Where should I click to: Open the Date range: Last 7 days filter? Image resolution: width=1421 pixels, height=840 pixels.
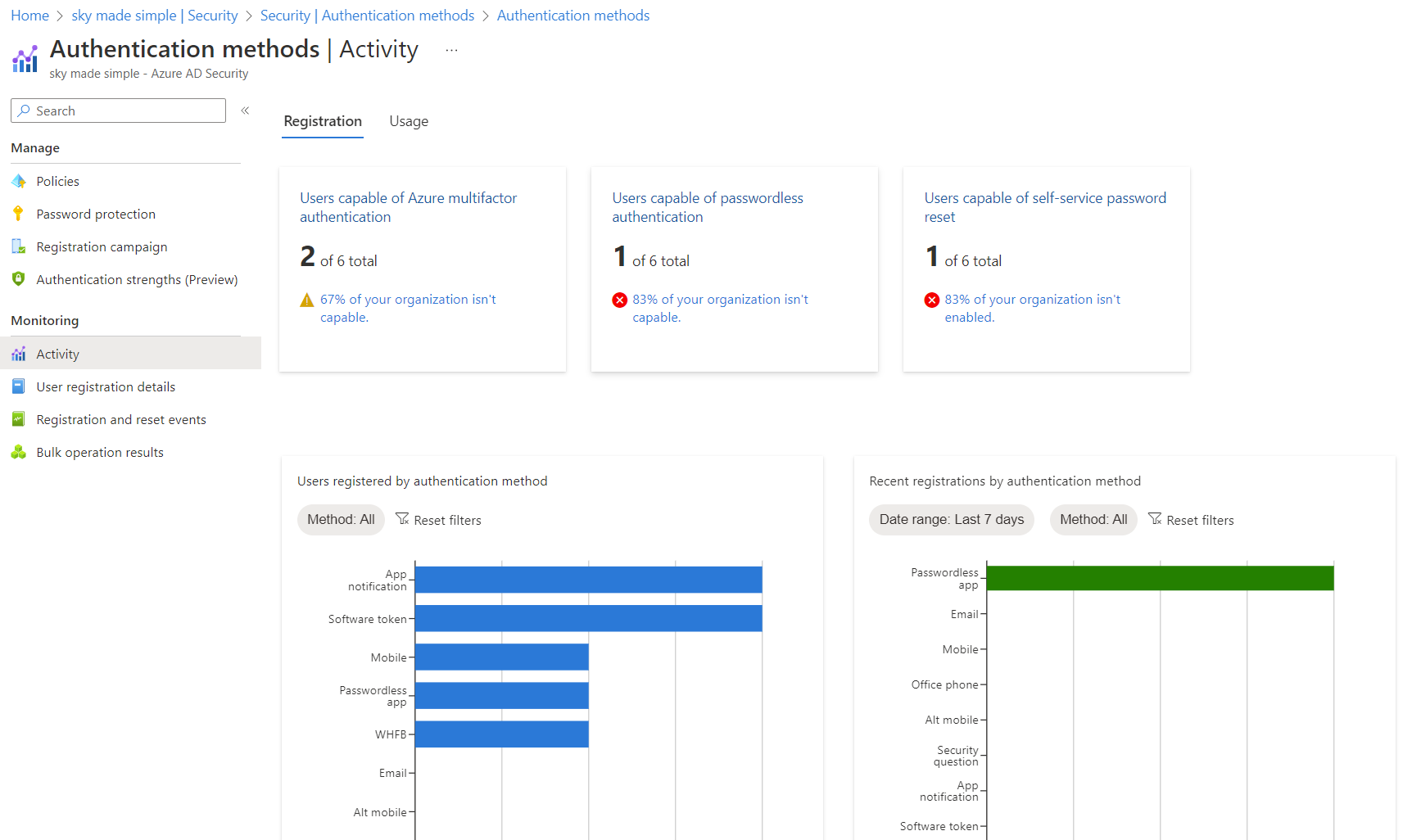951,519
